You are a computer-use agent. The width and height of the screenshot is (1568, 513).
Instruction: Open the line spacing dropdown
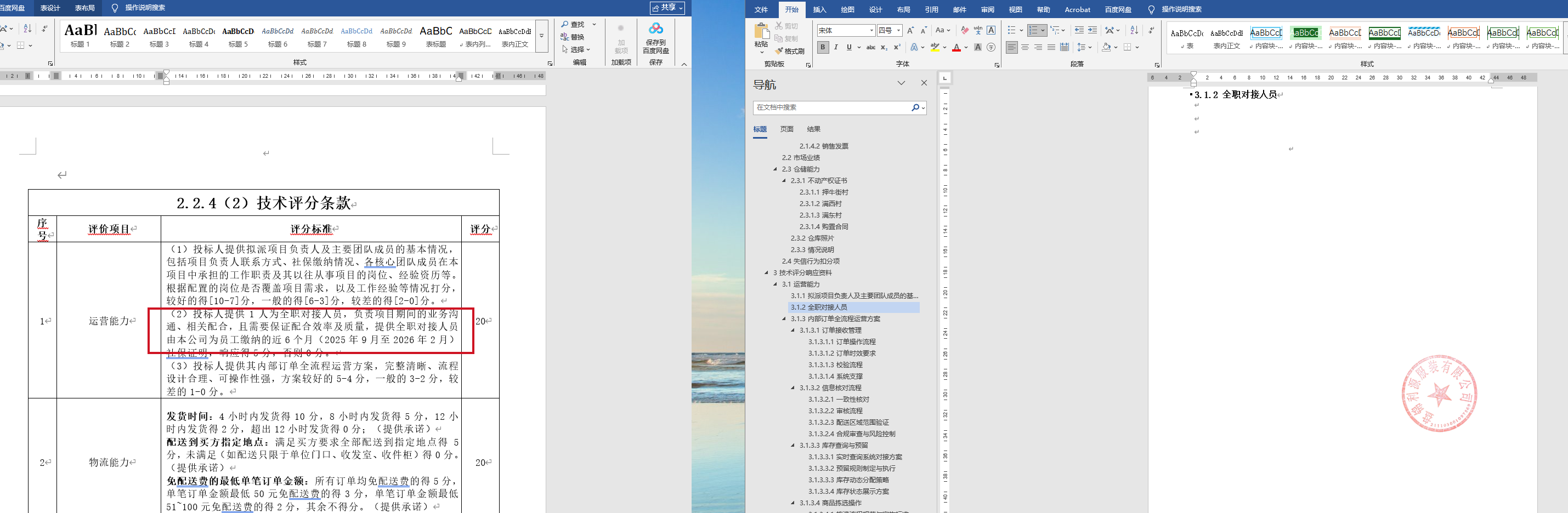pyautogui.click(x=1084, y=48)
